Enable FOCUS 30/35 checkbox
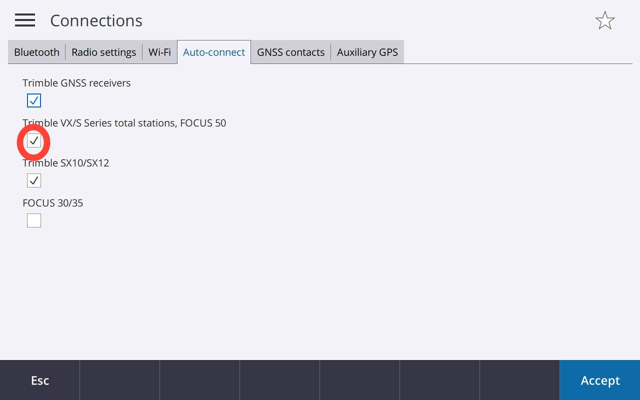Screen dimensions: 640x400 tap(34, 220)
